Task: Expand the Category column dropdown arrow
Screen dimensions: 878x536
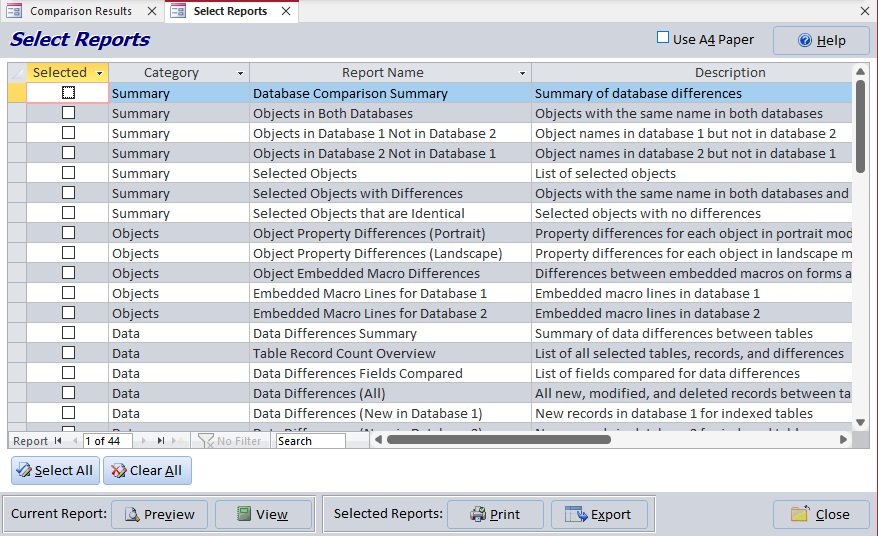Action: point(240,73)
